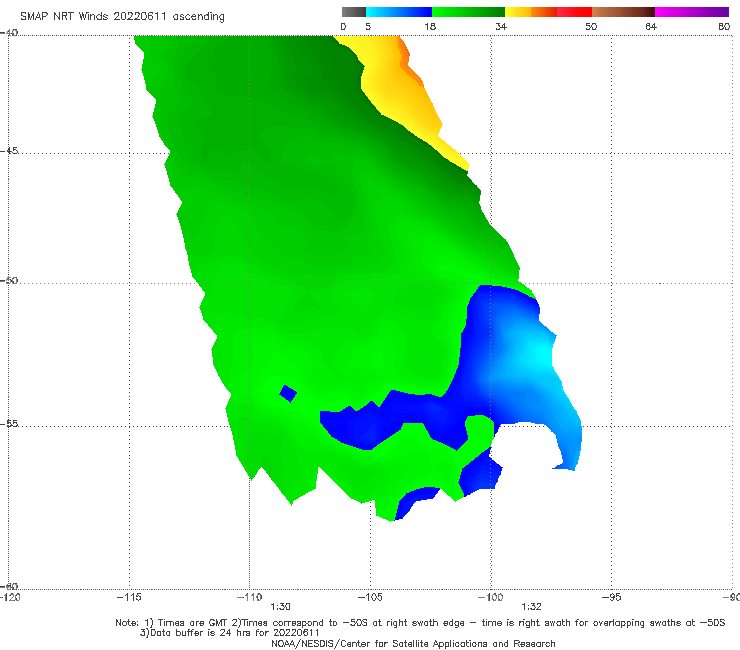Click the color bar label '64'
This screenshot has width=740, height=650.
(651, 26)
